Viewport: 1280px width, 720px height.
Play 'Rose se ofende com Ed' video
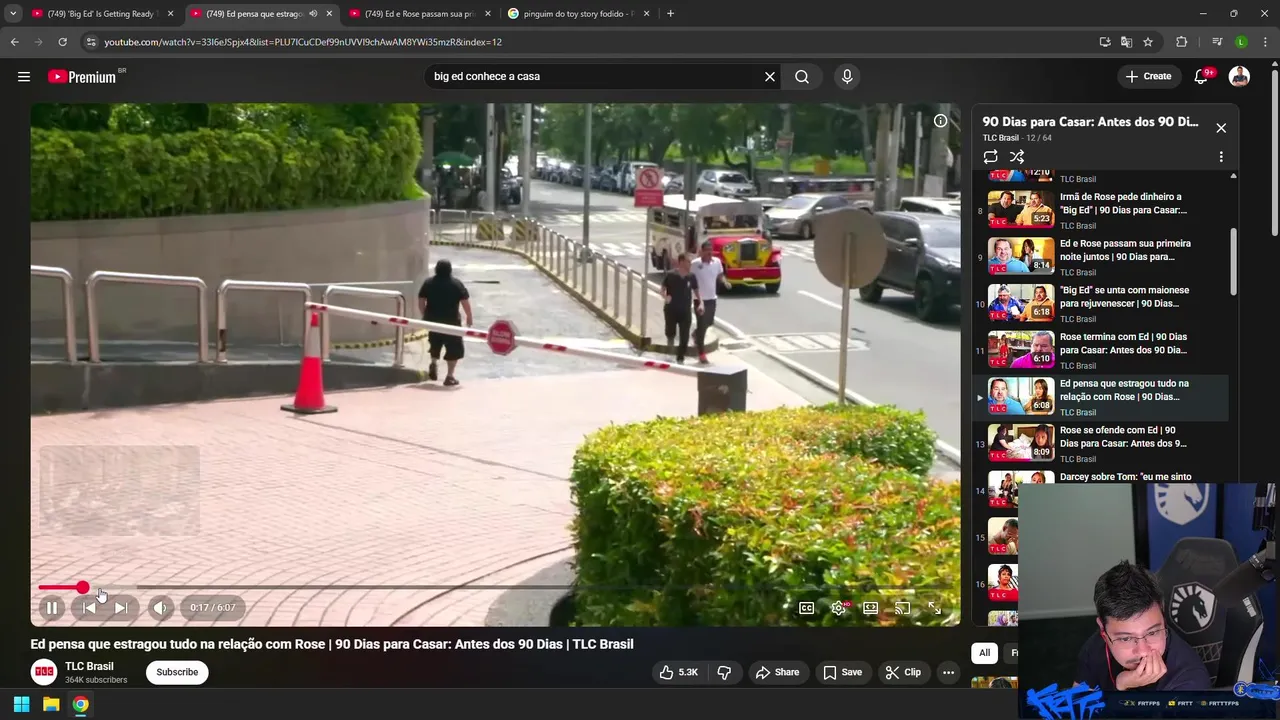pyautogui.click(x=1102, y=444)
